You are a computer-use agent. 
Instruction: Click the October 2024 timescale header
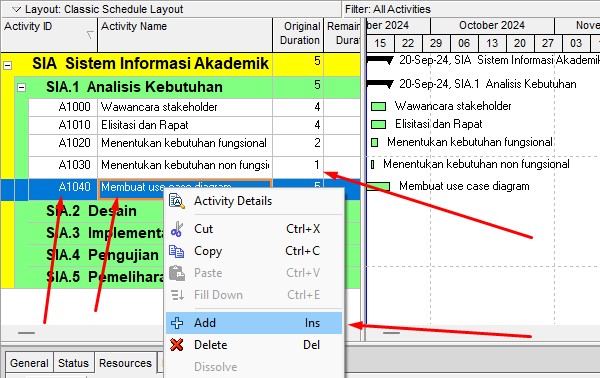492,25
